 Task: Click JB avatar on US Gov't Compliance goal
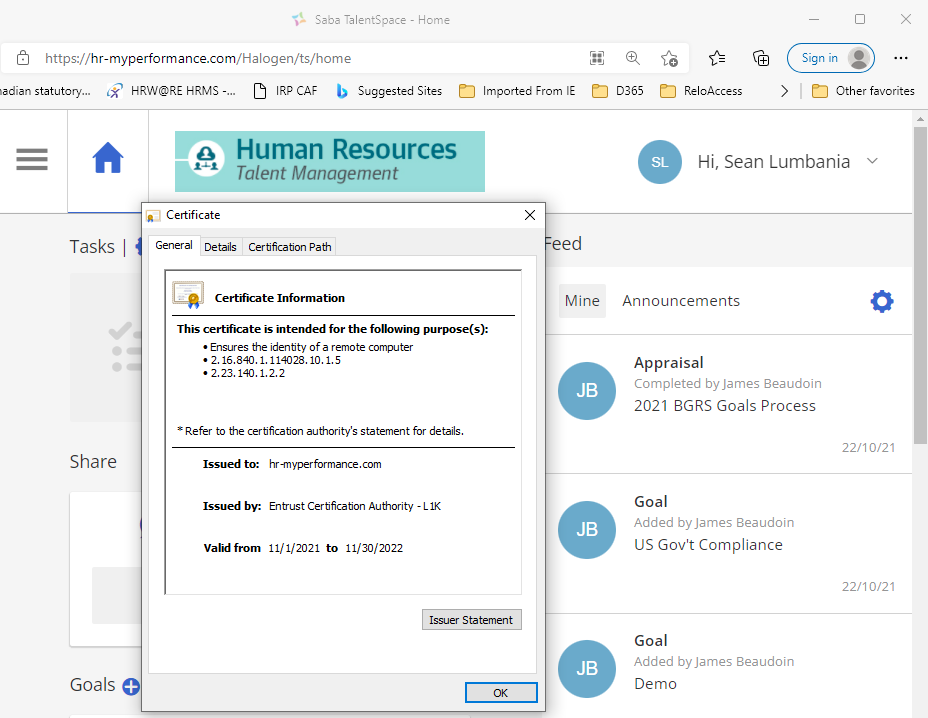pos(587,530)
